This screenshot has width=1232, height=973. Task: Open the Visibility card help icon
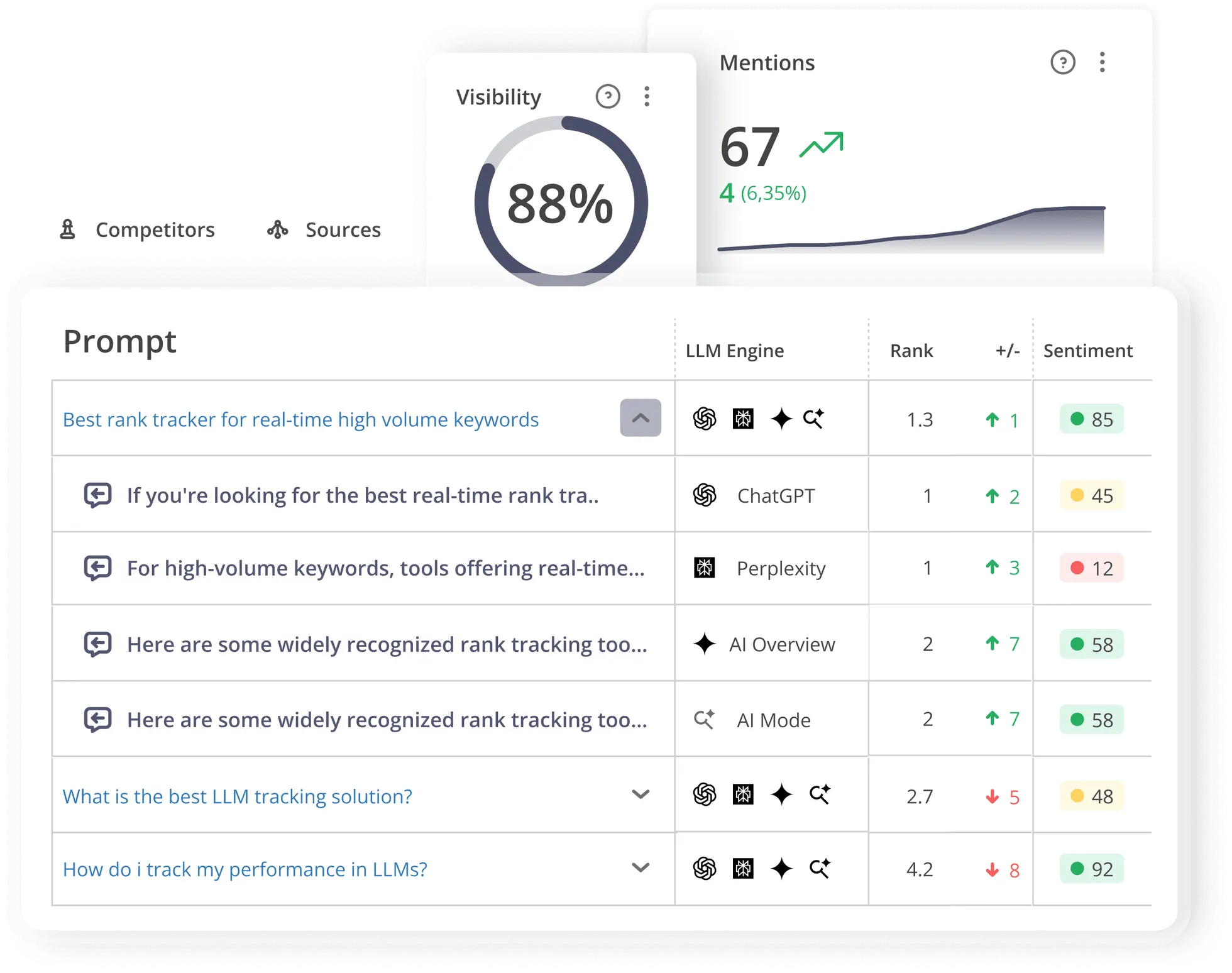pos(607,97)
